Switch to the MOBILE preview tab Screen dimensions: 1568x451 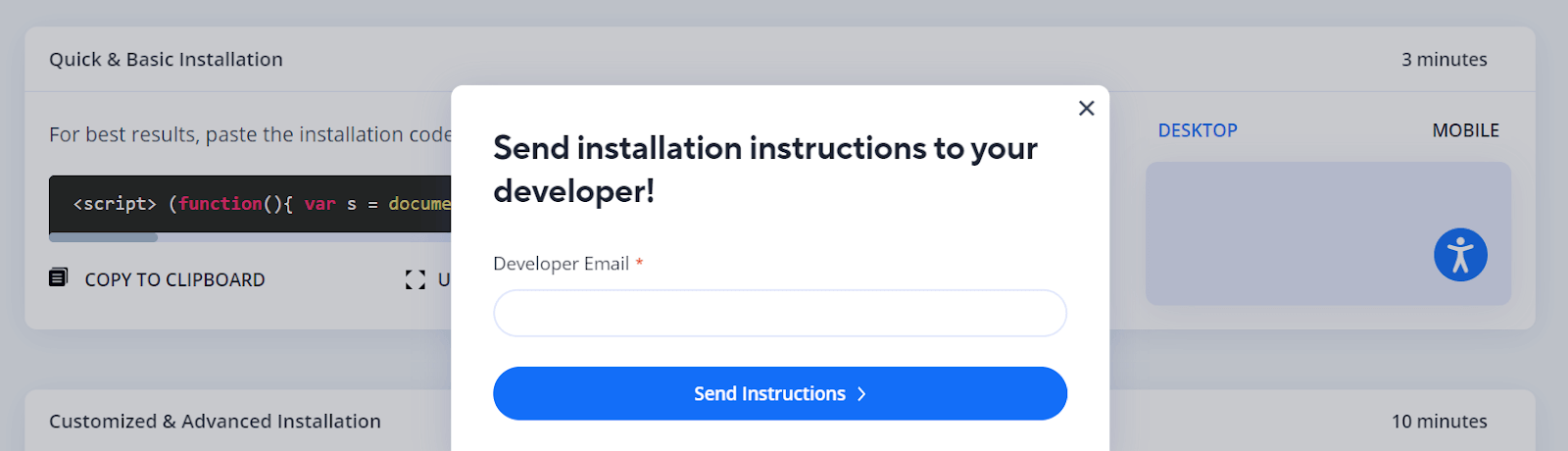click(1465, 130)
